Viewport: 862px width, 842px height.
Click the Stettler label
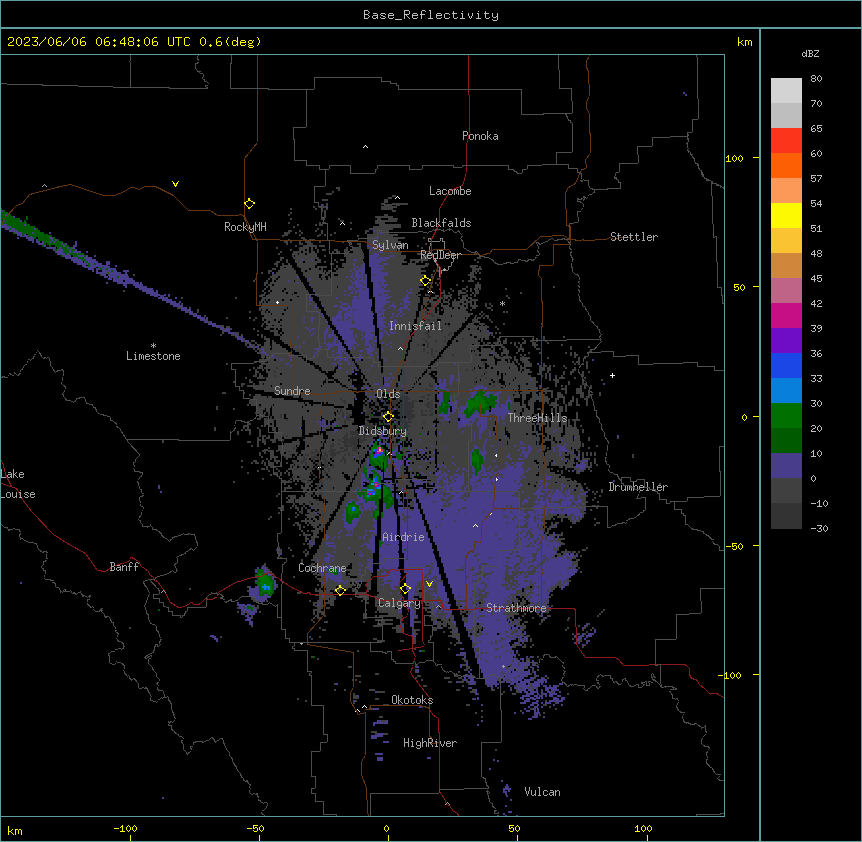(x=634, y=237)
